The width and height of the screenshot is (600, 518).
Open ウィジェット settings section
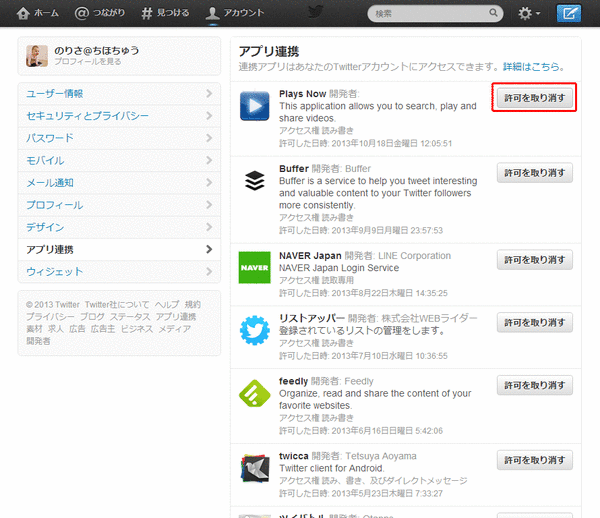119,272
